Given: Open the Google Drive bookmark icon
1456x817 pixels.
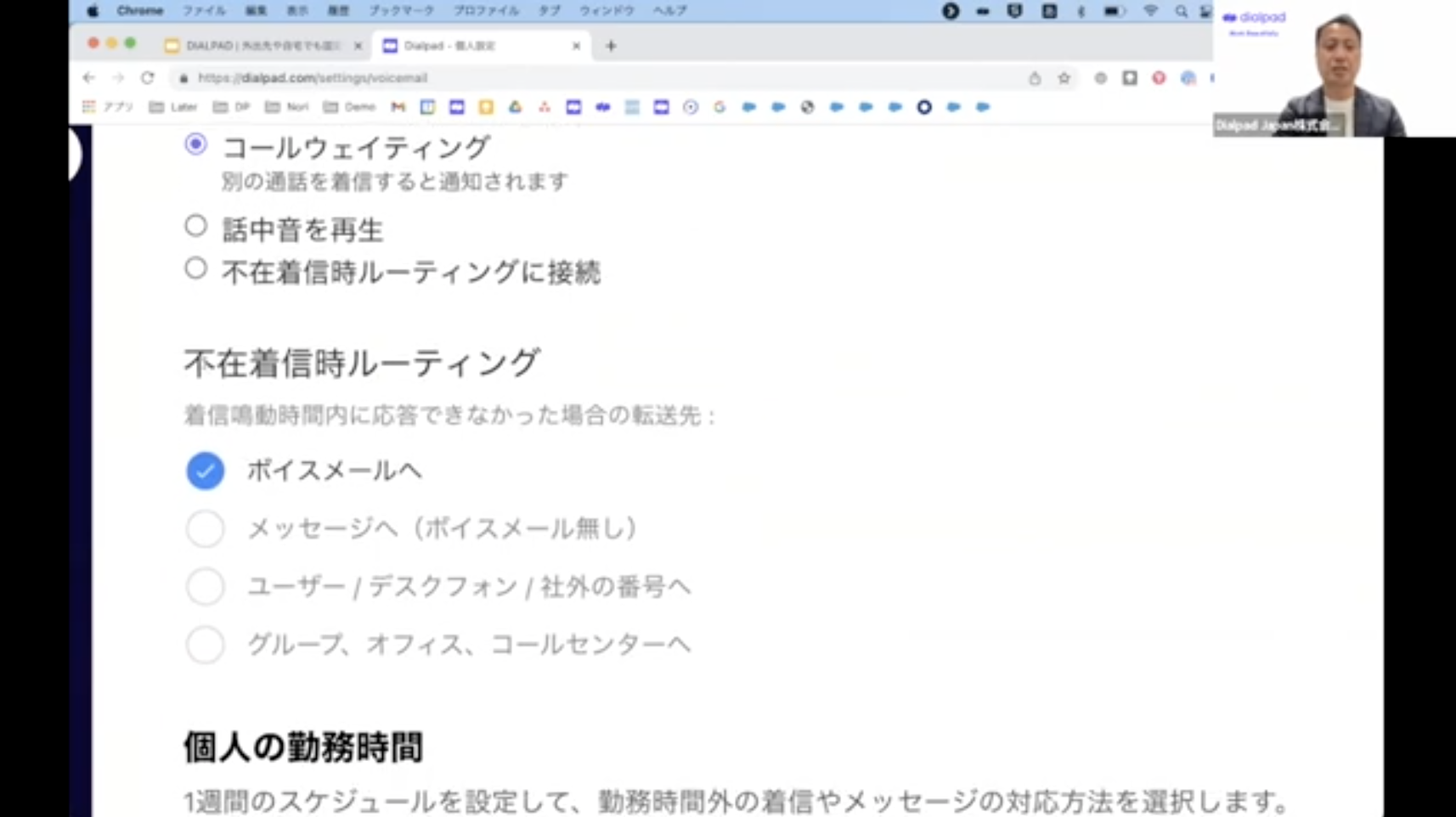Looking at the screenshot, I should pos(515,107).
